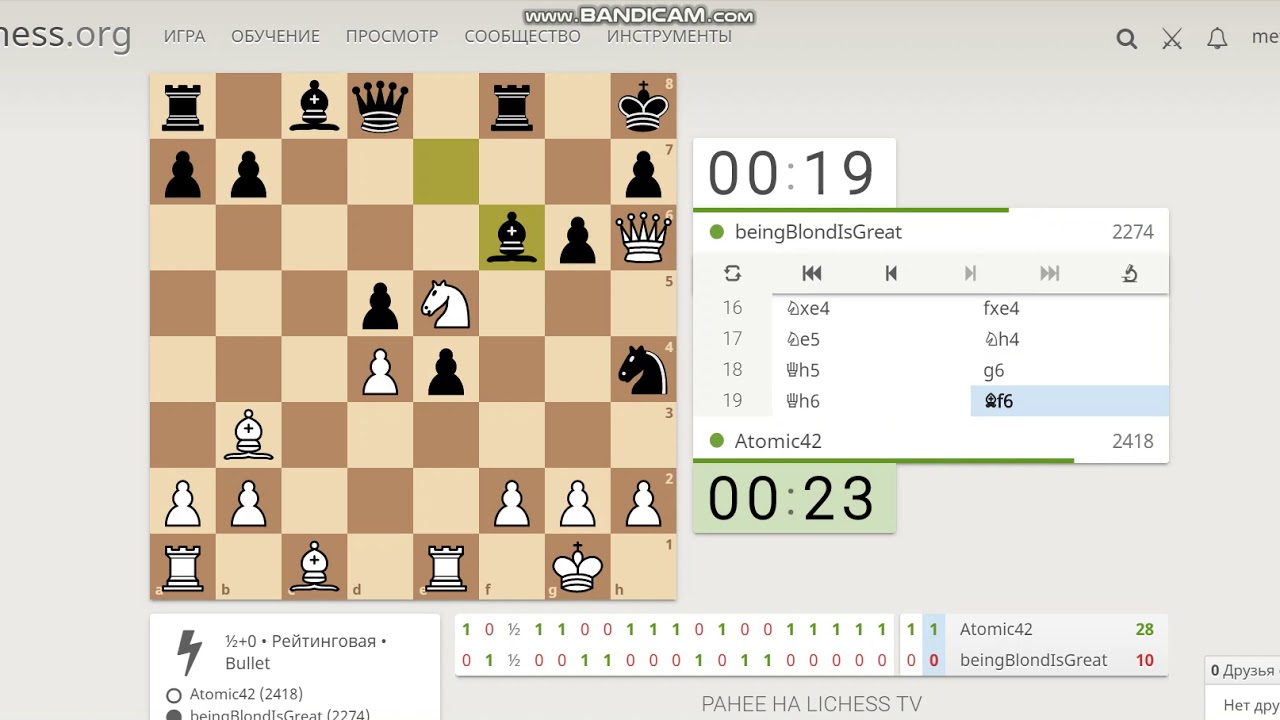Click the black knight on h4
Image resolution: width=1280 pixels, height=720 pixels.
643,369
